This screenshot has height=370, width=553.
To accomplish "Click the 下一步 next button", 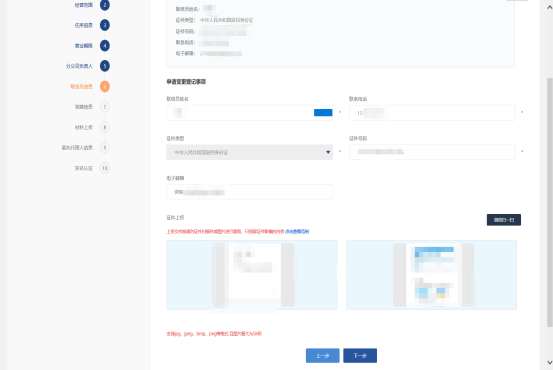I will click(360, 356).
